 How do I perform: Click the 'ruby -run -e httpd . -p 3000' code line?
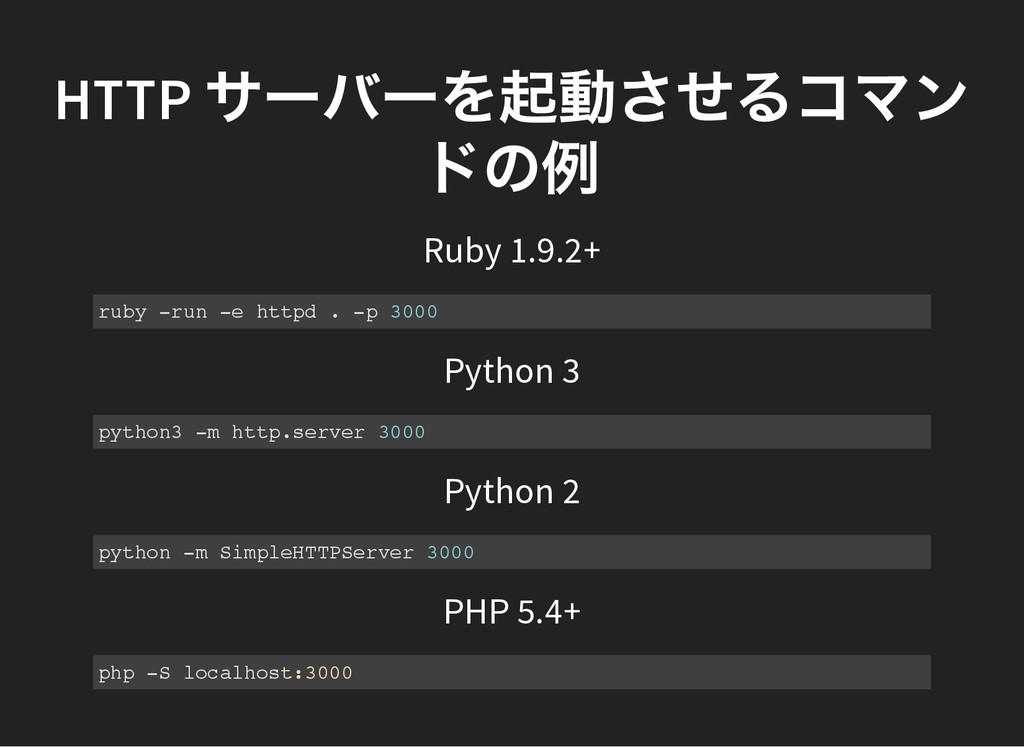pos(511,311)
